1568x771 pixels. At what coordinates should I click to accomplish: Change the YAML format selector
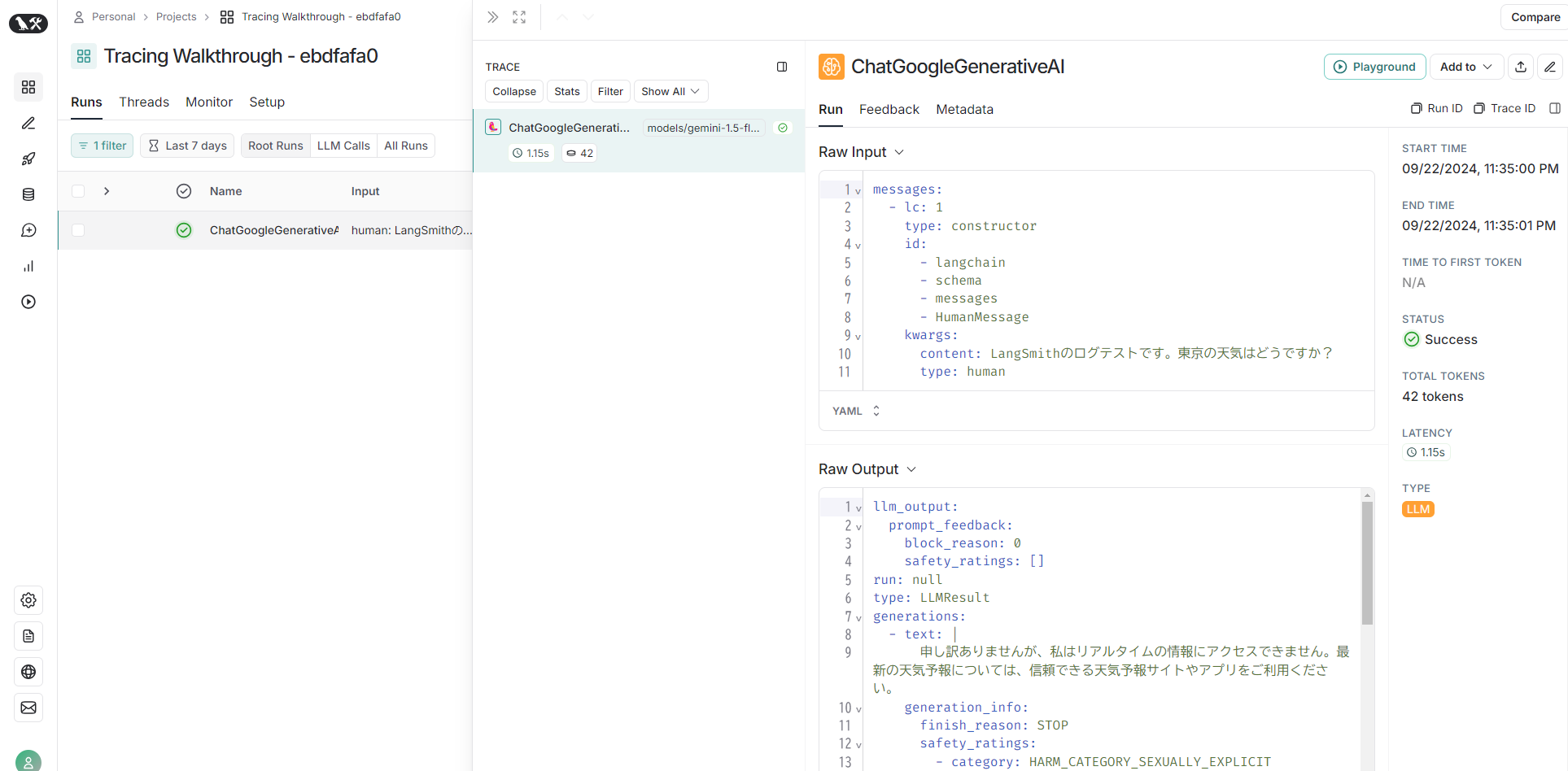pos(856,411)
